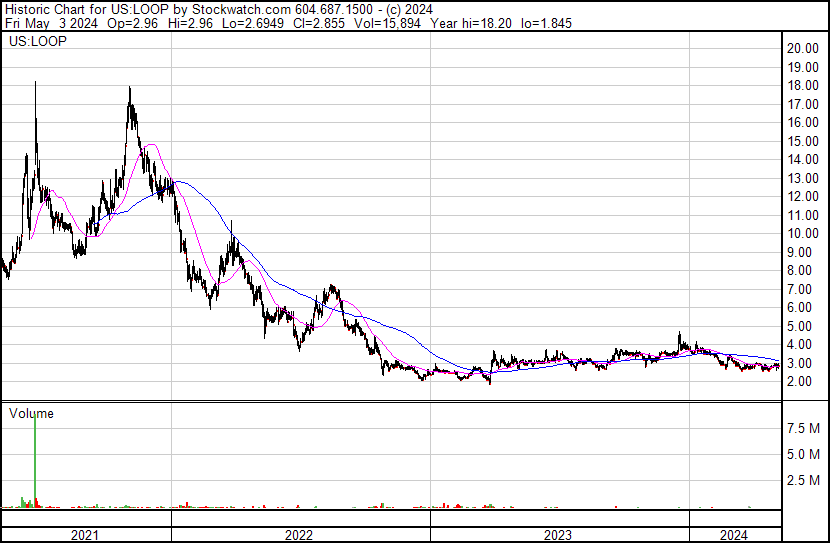Click the 2.5 M volume axis label

(803, 480)
